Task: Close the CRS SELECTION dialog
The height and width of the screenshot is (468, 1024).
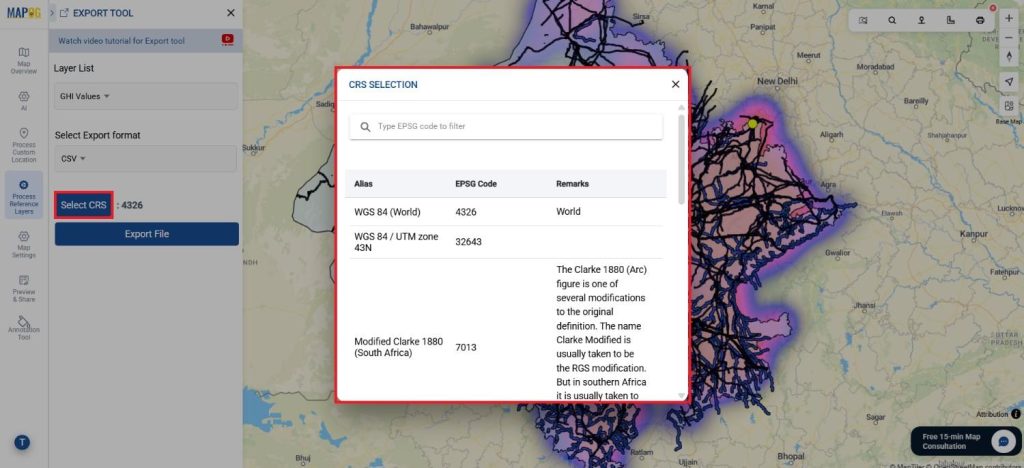Action: [x=675, y=84]
